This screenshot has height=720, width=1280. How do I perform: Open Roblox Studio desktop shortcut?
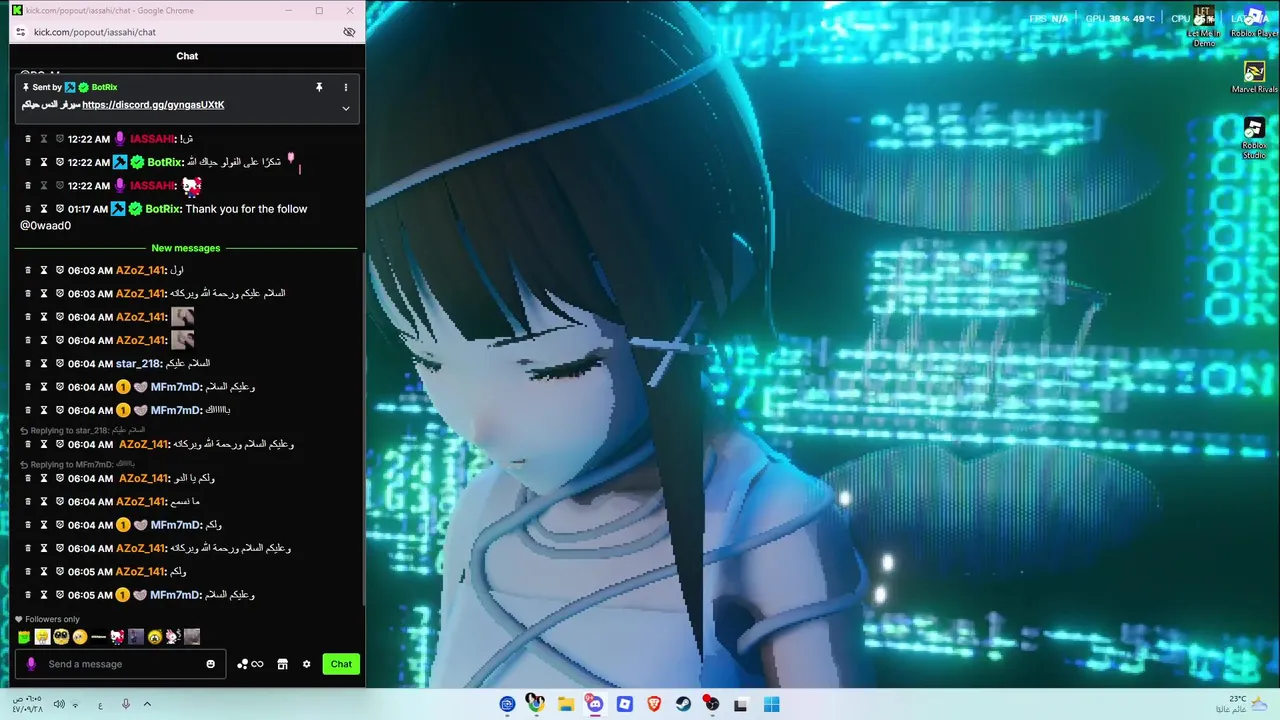pyautogui.click(x=1254, y=138)
